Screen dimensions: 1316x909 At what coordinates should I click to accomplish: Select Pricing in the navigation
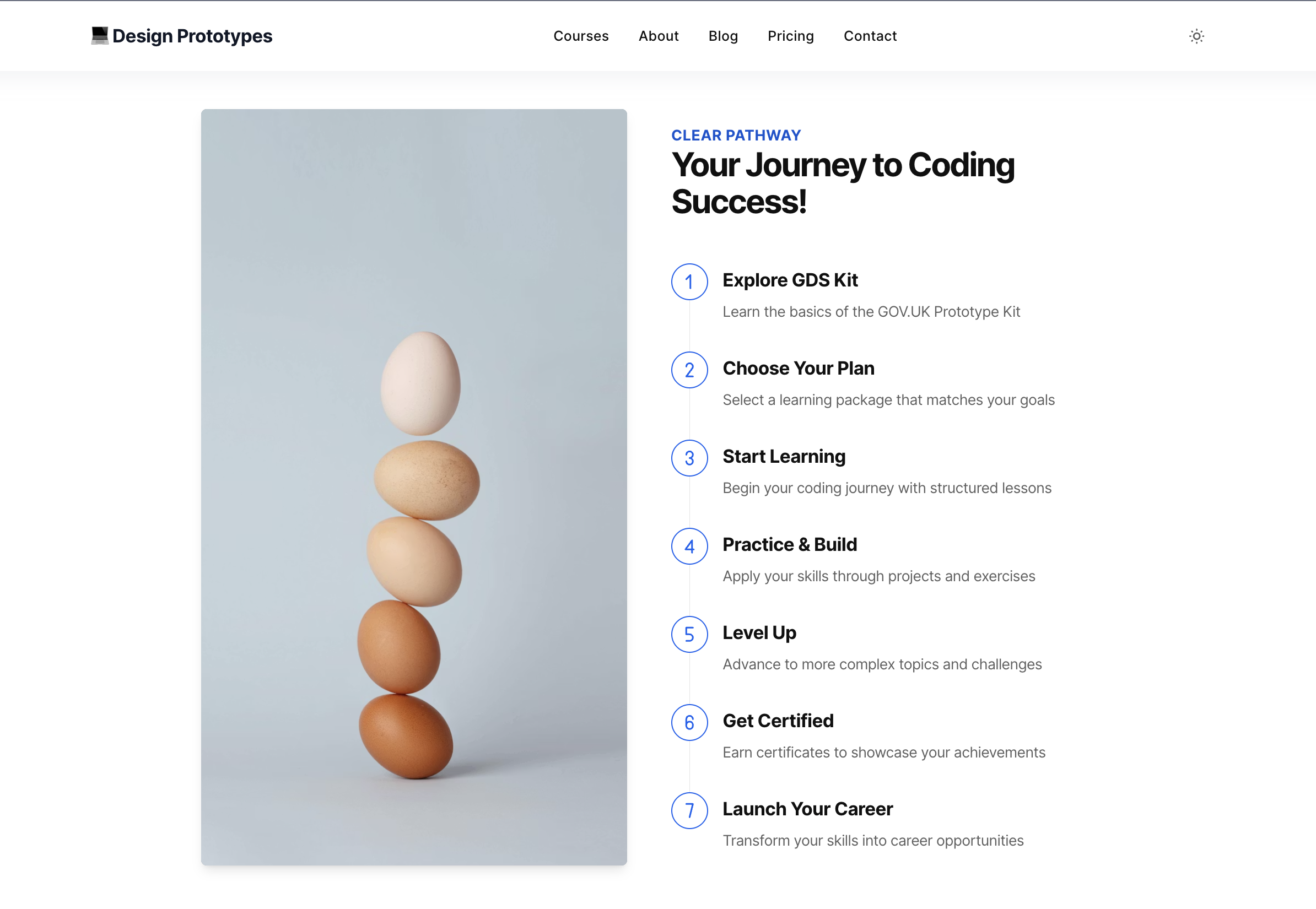(791, 36)
